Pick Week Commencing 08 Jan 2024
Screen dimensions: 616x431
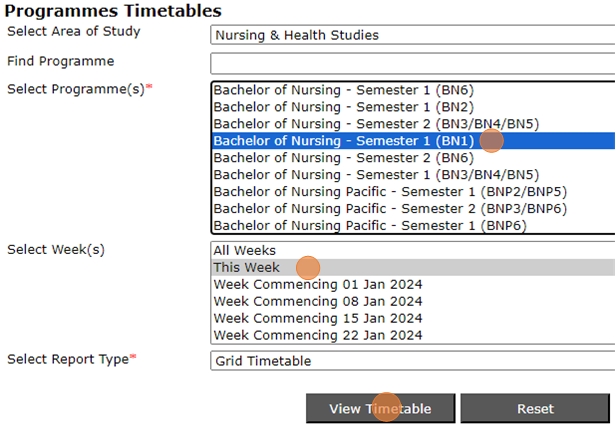[317, 301]
